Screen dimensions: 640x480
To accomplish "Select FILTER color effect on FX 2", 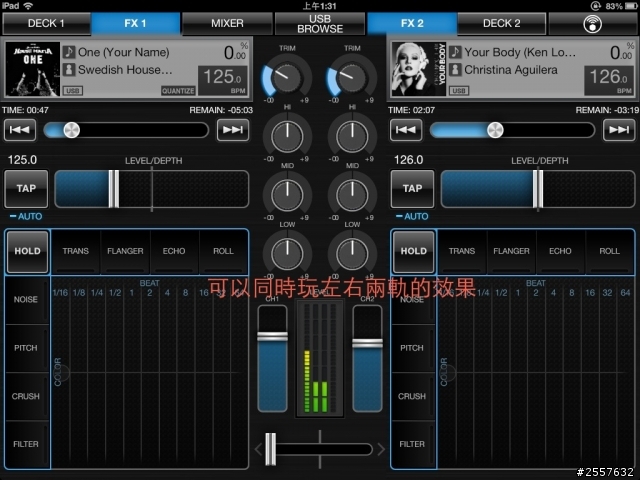I will [412, 444].
